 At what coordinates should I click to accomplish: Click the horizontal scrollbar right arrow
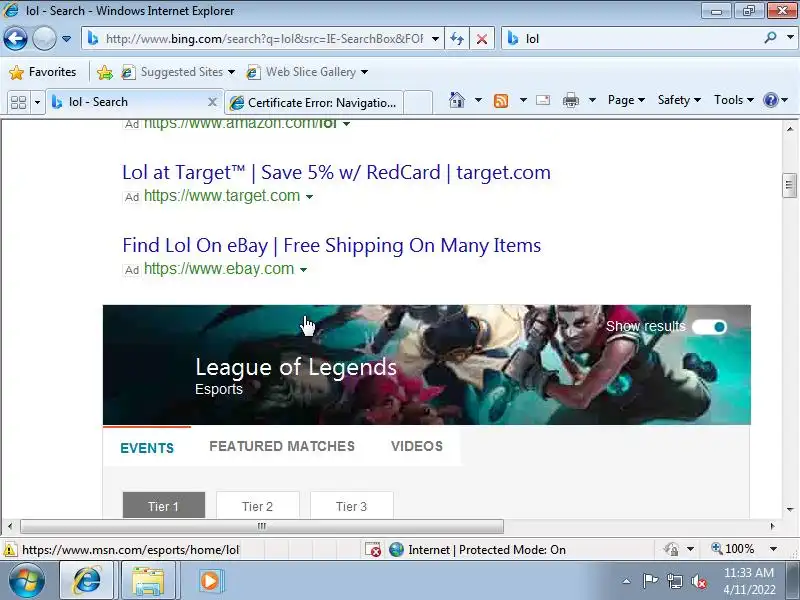772,526
